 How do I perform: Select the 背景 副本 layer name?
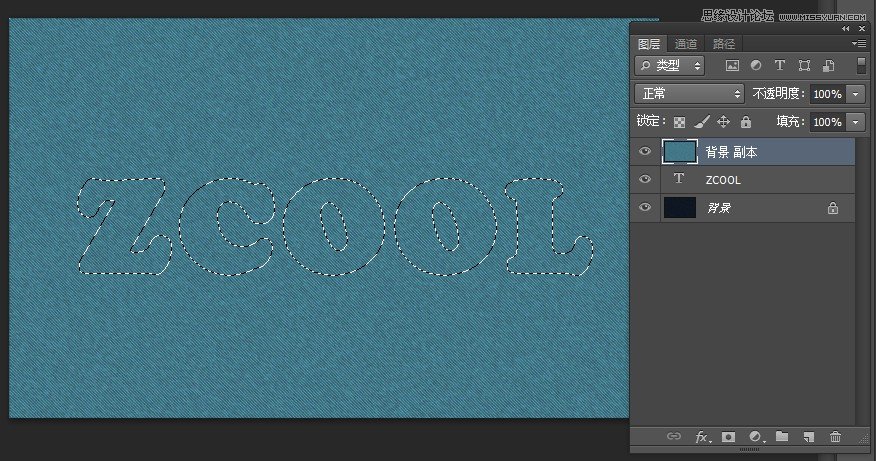click(731, 152)
